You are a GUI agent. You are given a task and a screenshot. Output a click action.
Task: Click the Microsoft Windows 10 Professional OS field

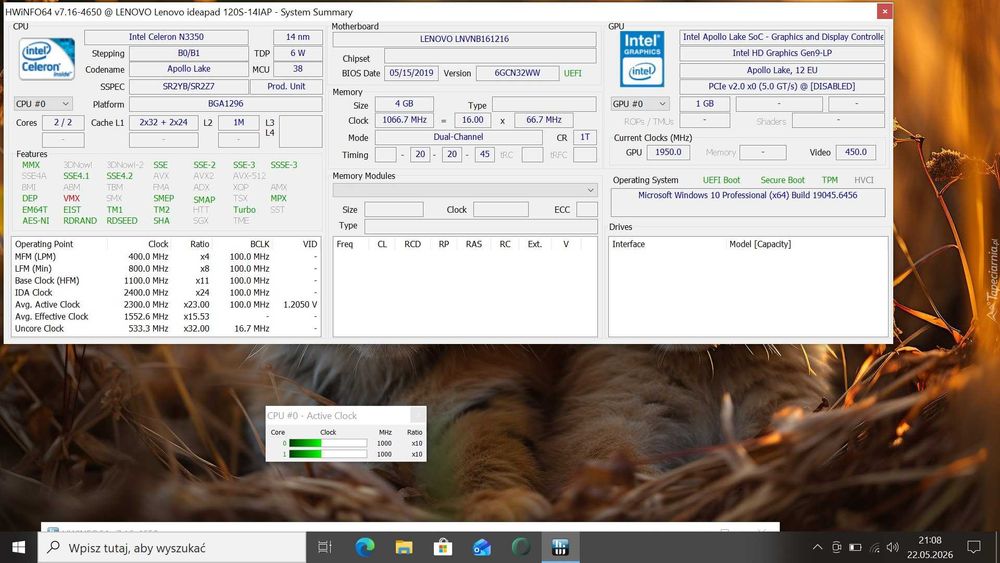pos(747,202)
